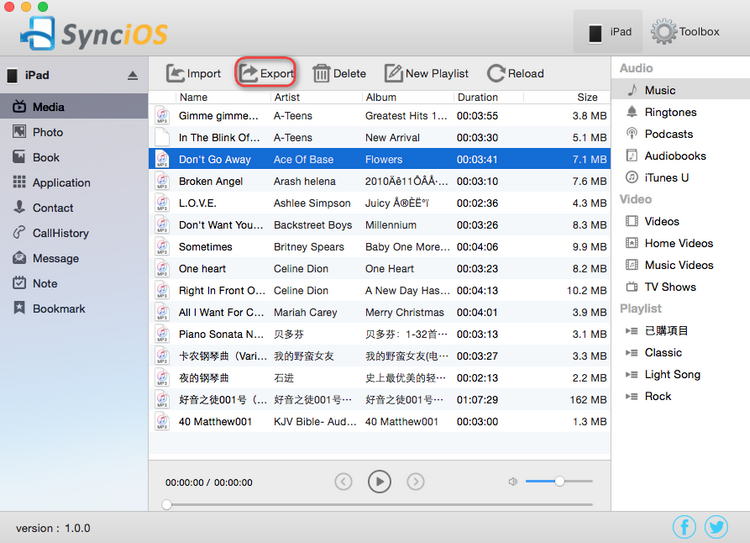Click the 162 MB size cell
Screen dimensions: 750x543
pos(588,400)
